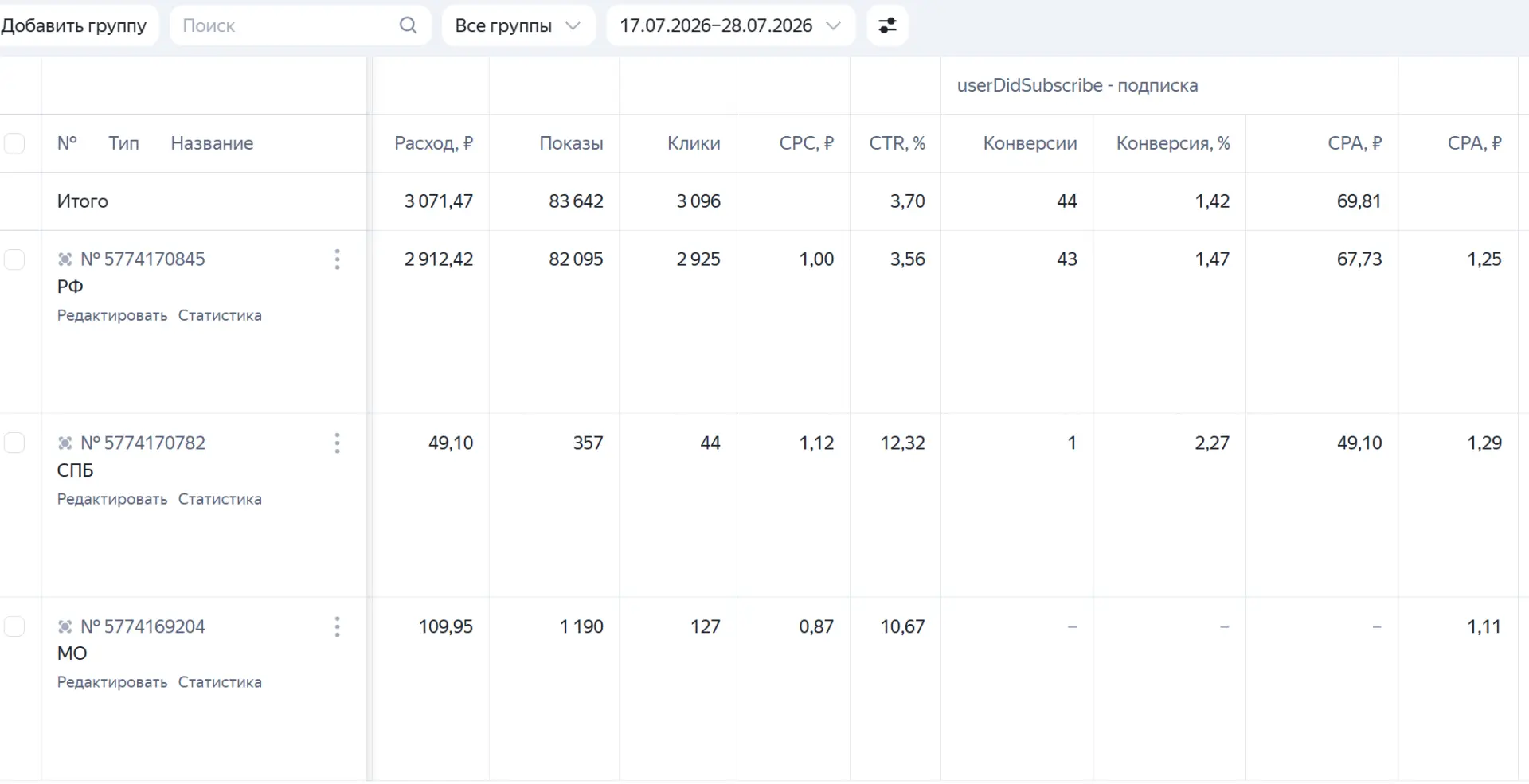Image resolution: width=1529 pixels, height=784 pixels.
Task: Open three-dot menu for group РФ
Action: (337, 259)
